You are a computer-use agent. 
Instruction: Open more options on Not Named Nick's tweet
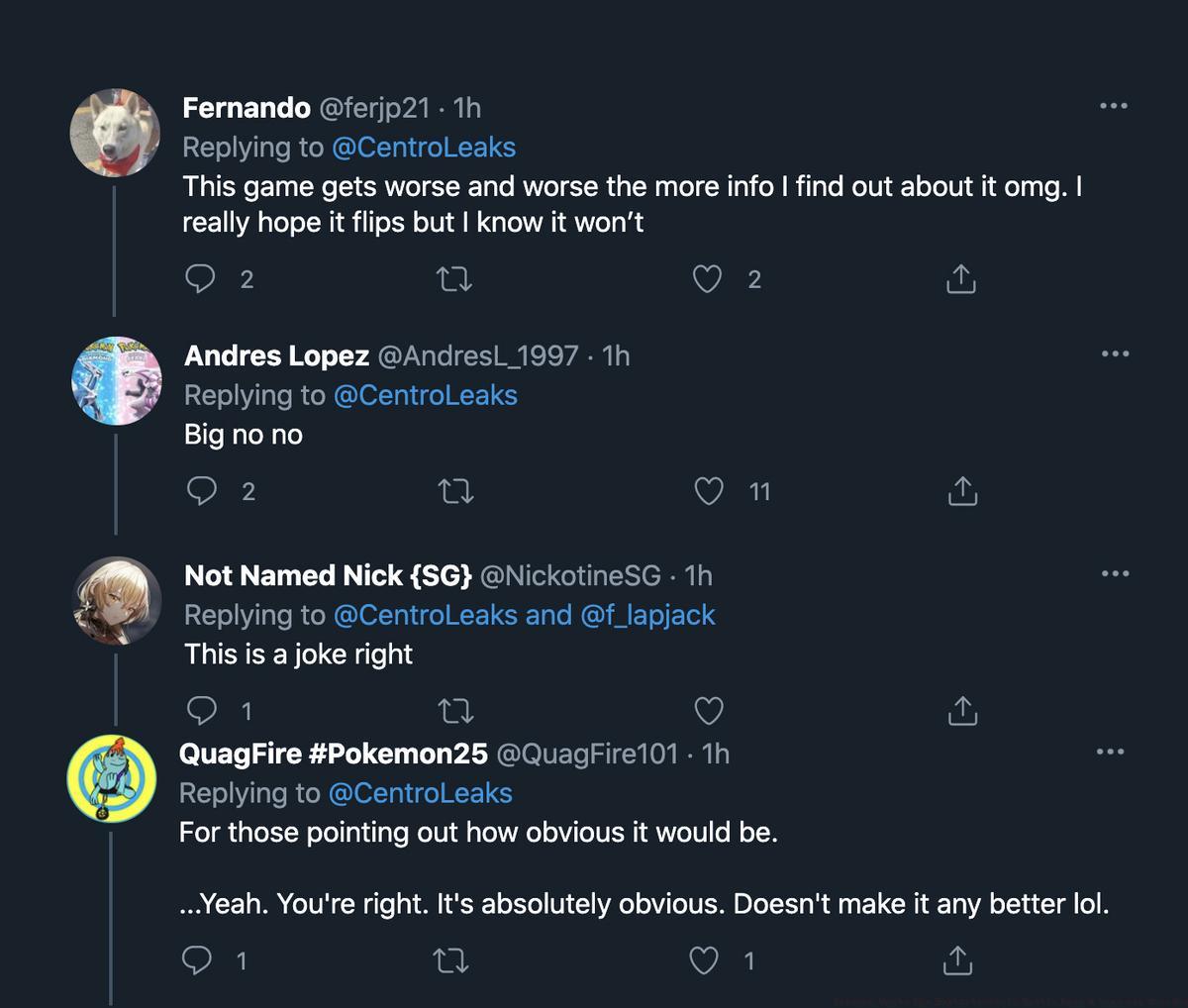pyautogui.click(x=1115, y=574)
